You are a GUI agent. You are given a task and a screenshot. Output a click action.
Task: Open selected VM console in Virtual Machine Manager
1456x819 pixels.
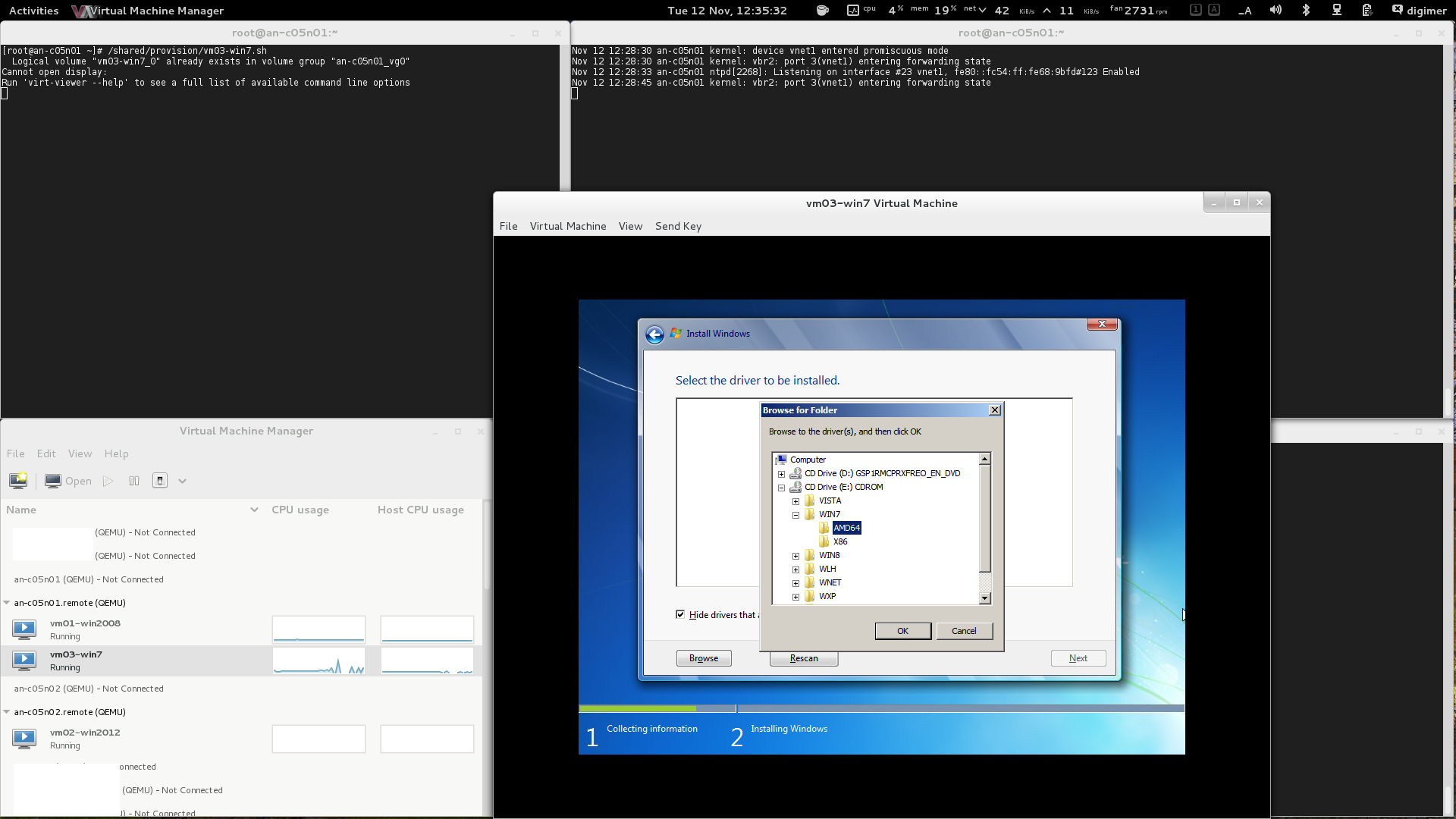(x=68, y=481)
